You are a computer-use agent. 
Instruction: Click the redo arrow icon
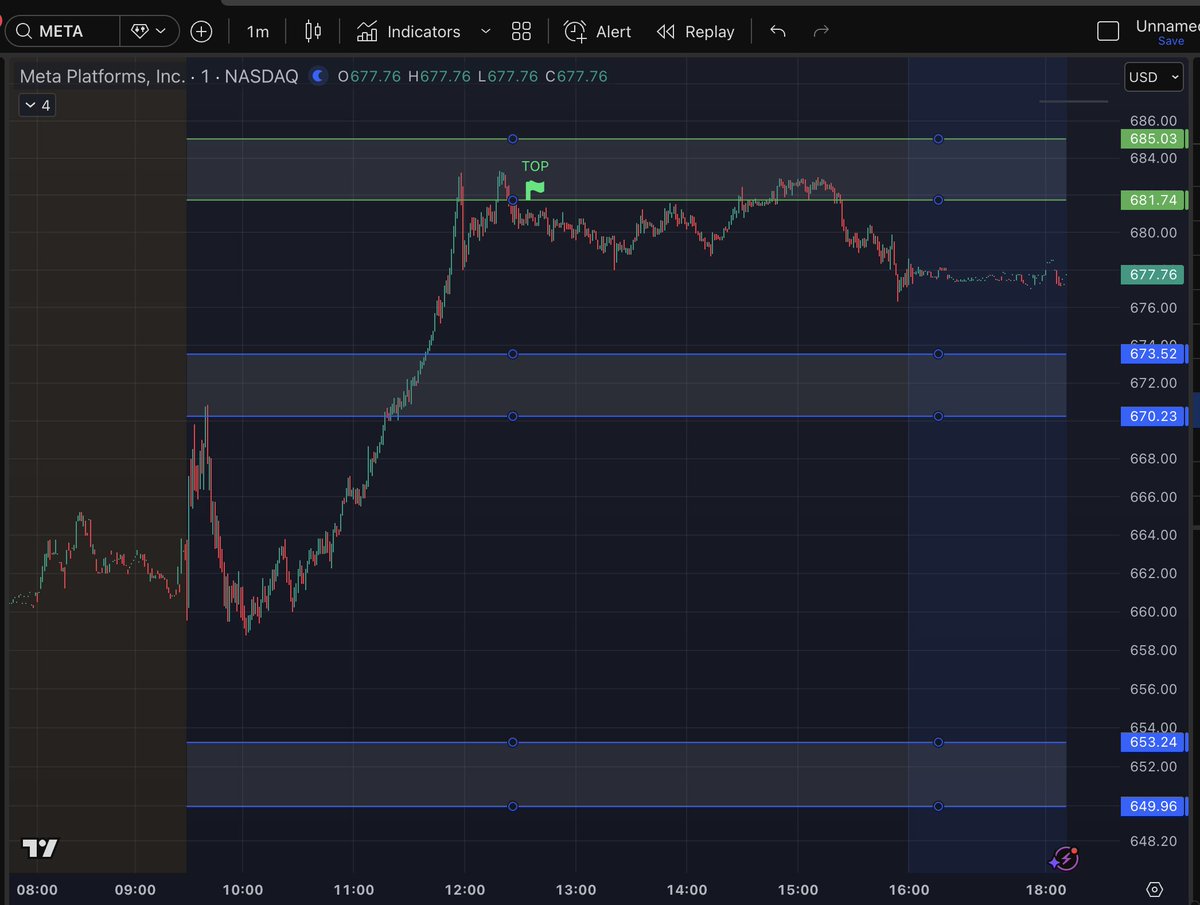coord(821,31)
